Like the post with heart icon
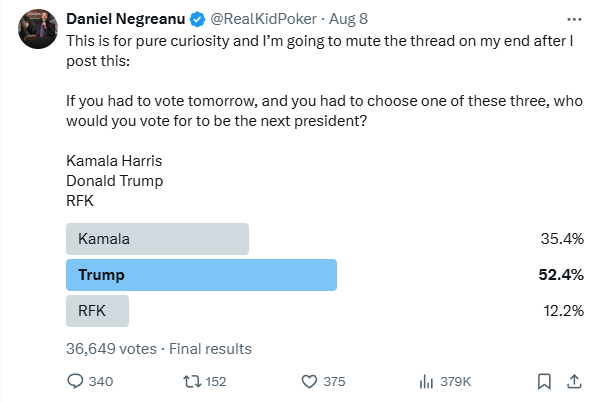The image size is (598, 402). pyautogui.click(x=309, y=381)
